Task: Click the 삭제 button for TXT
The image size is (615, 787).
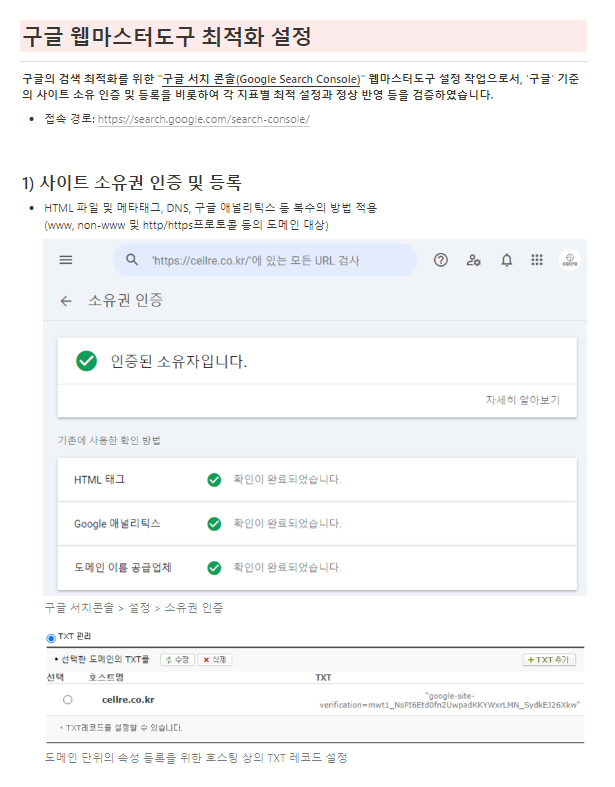Action: pyautogui.click(x=215, y=660)
